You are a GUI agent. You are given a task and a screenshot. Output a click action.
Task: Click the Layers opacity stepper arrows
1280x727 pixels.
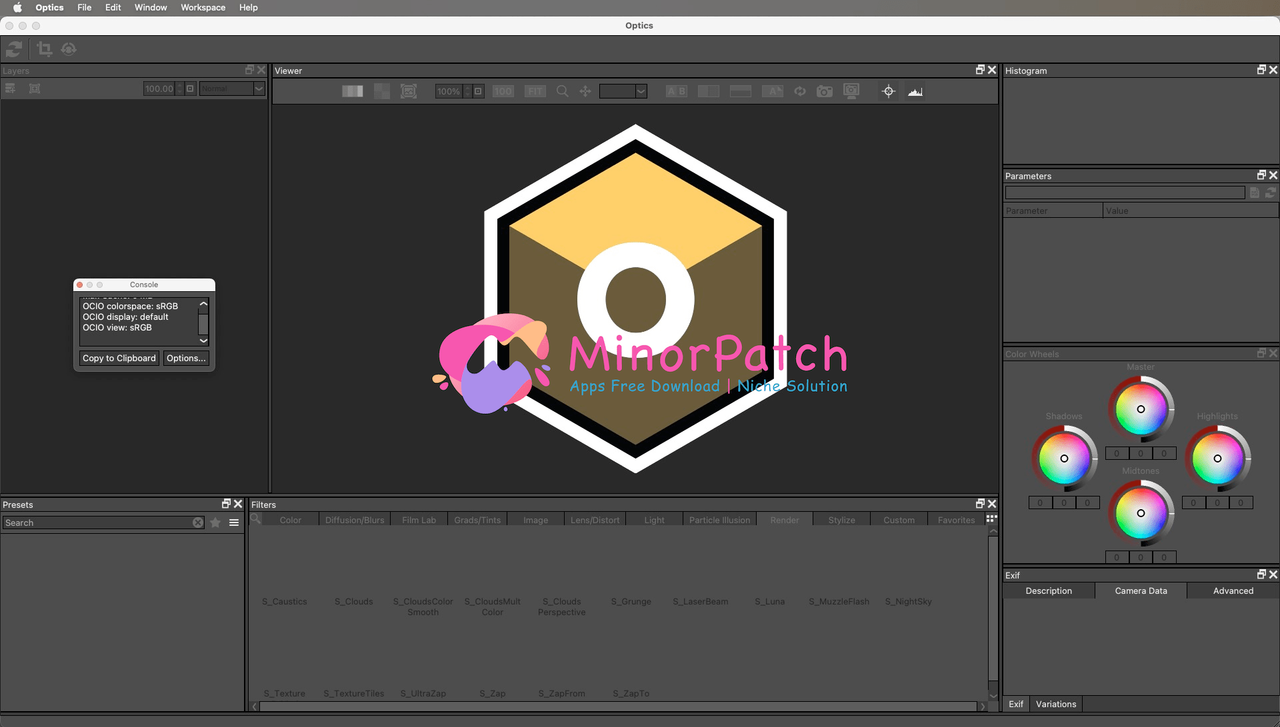point(179,89)
